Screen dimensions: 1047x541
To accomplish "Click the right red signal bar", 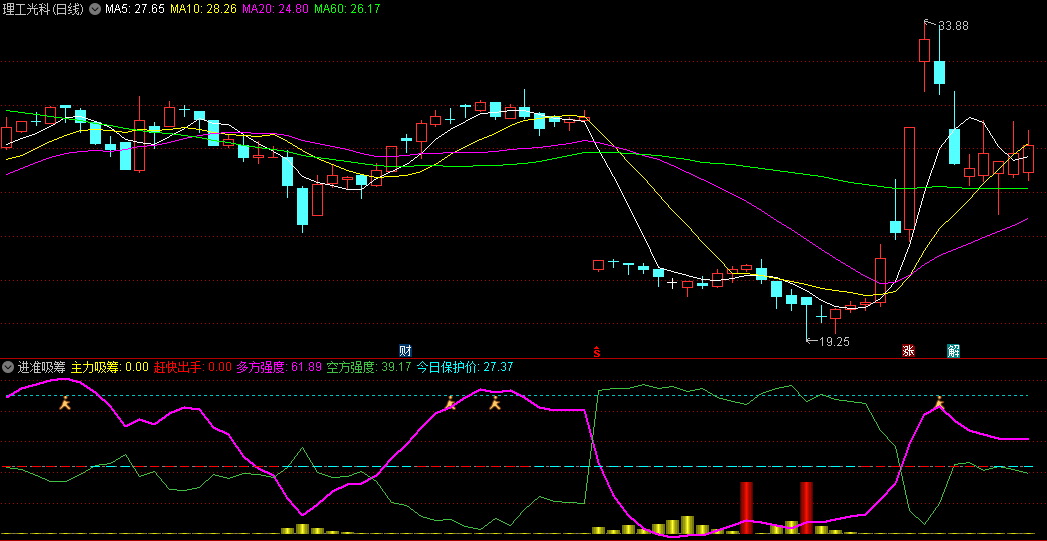I will (807, 508).
